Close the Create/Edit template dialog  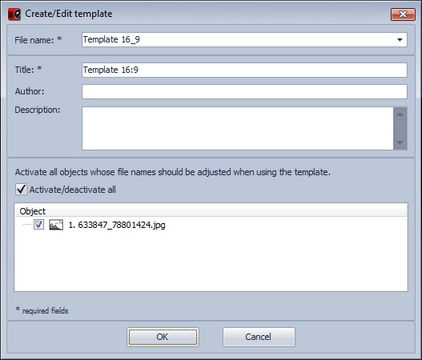point(403,14)
